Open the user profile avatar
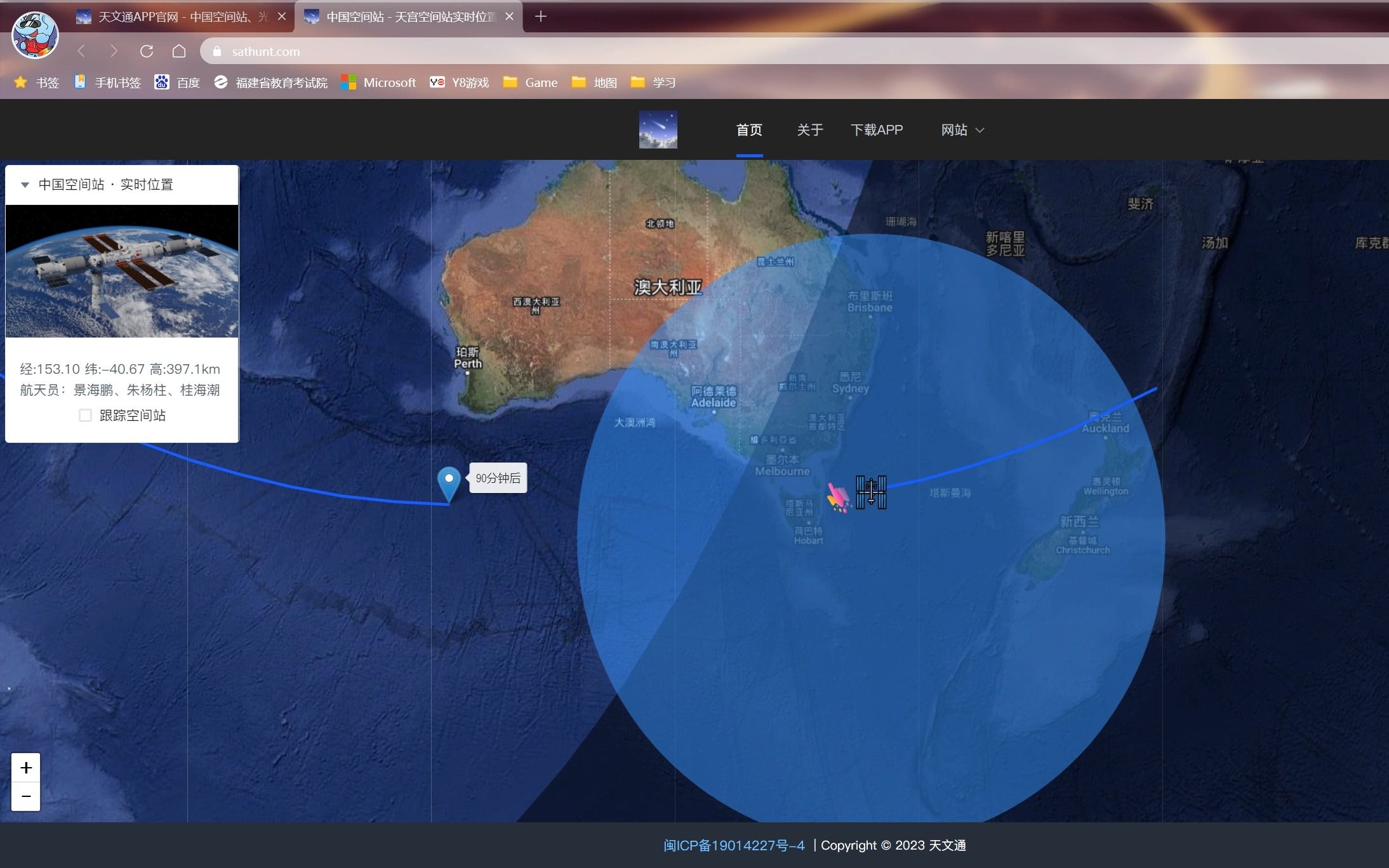 [35, 35]
